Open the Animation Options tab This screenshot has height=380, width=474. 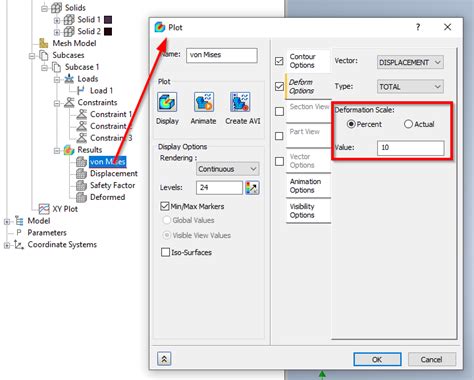click(308, 186)
